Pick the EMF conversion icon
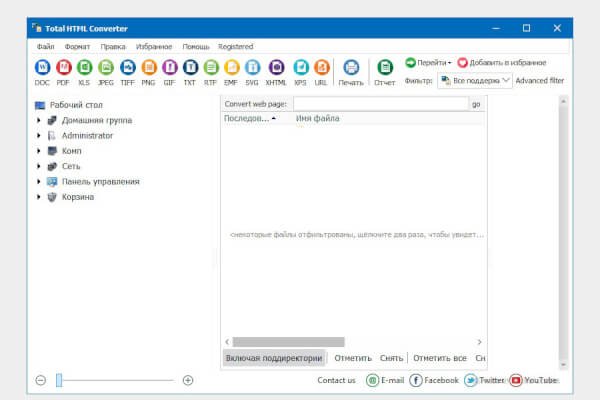Viewport: 600px width, 400px height. [x=231, y=68]
